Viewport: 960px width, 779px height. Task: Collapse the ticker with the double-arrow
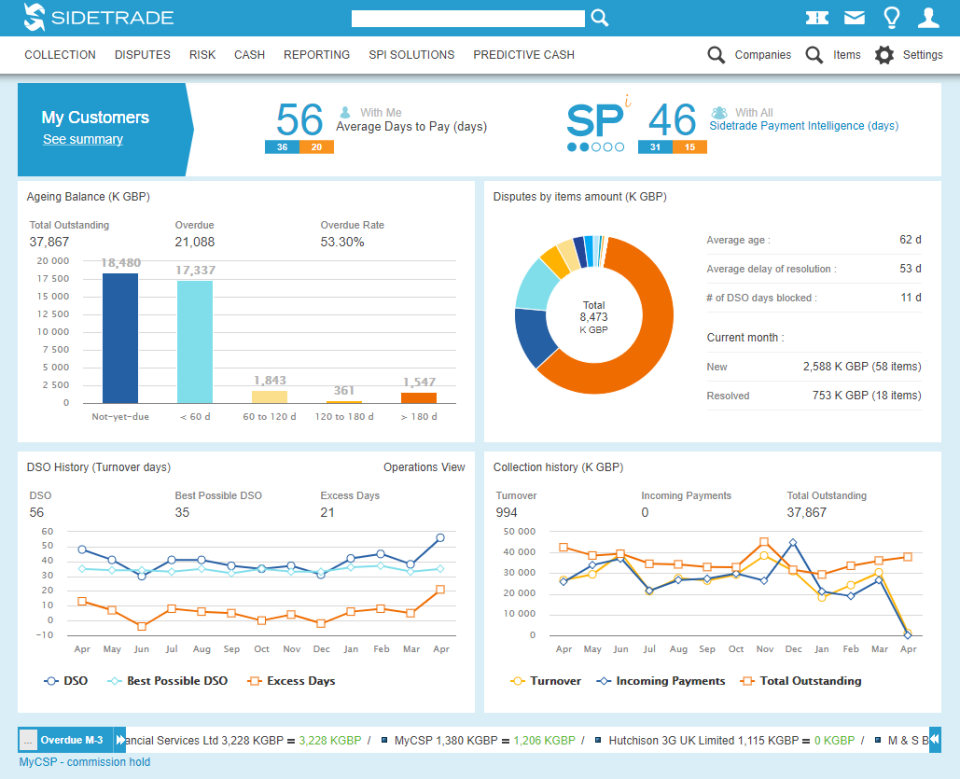[933, 738]
